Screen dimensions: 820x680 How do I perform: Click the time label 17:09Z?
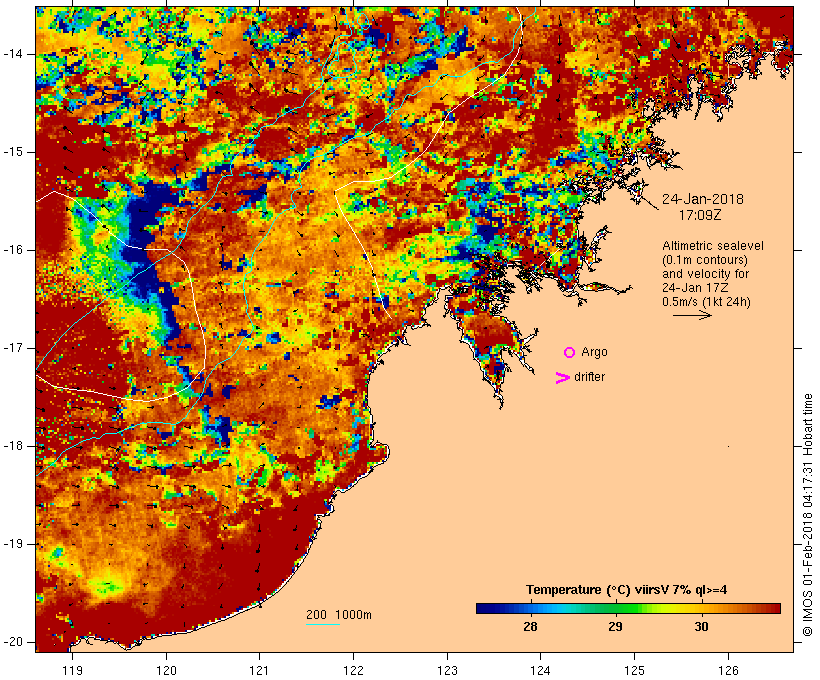click(700, 215)
